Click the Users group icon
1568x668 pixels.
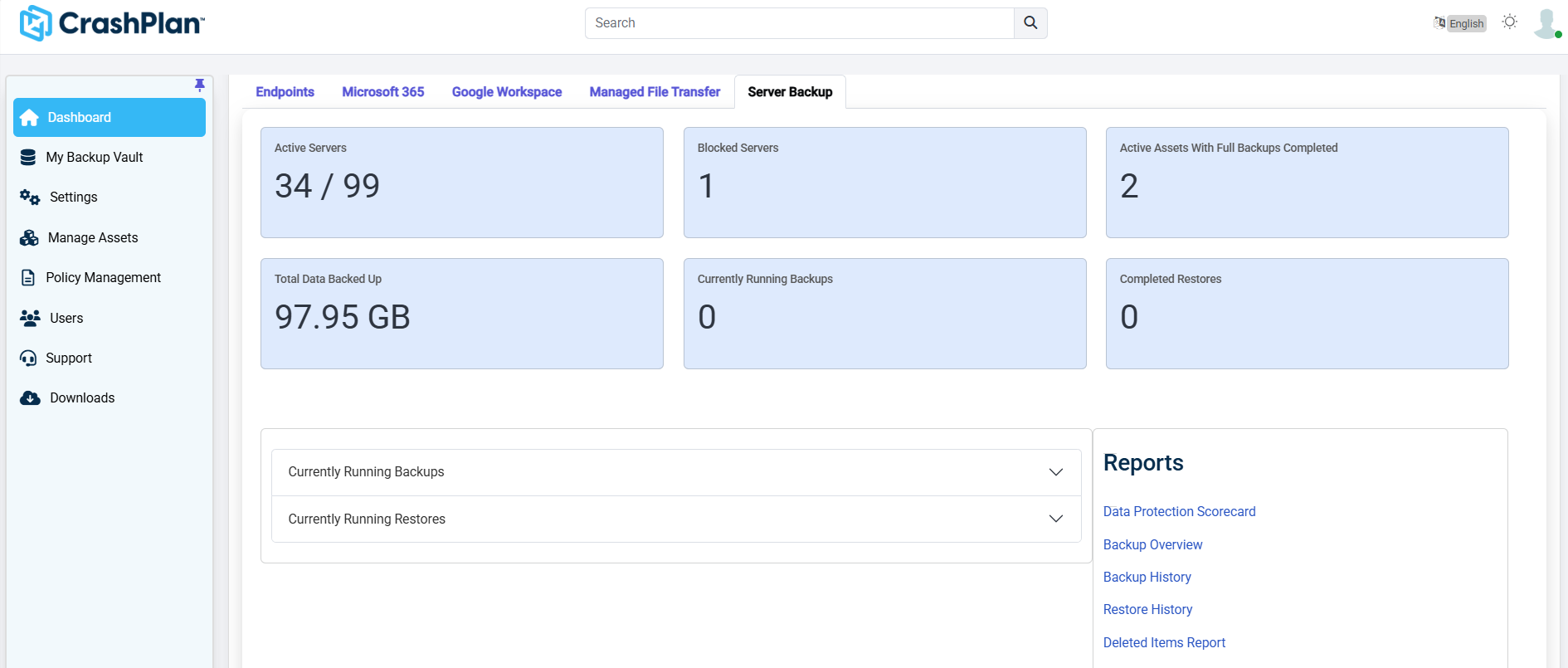(30, 318)
